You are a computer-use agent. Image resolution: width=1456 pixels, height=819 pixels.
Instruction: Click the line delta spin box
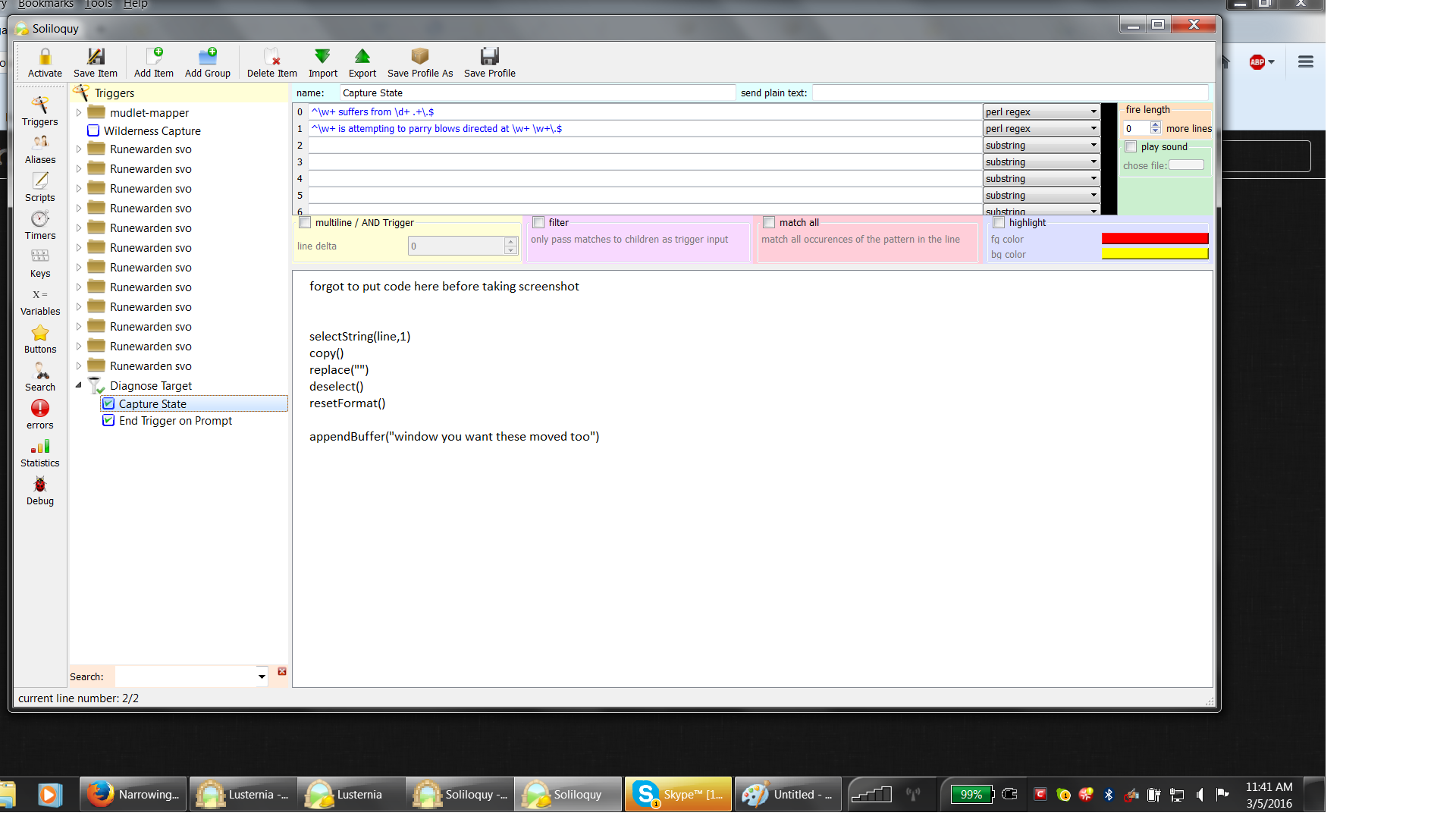click(463, 246)
